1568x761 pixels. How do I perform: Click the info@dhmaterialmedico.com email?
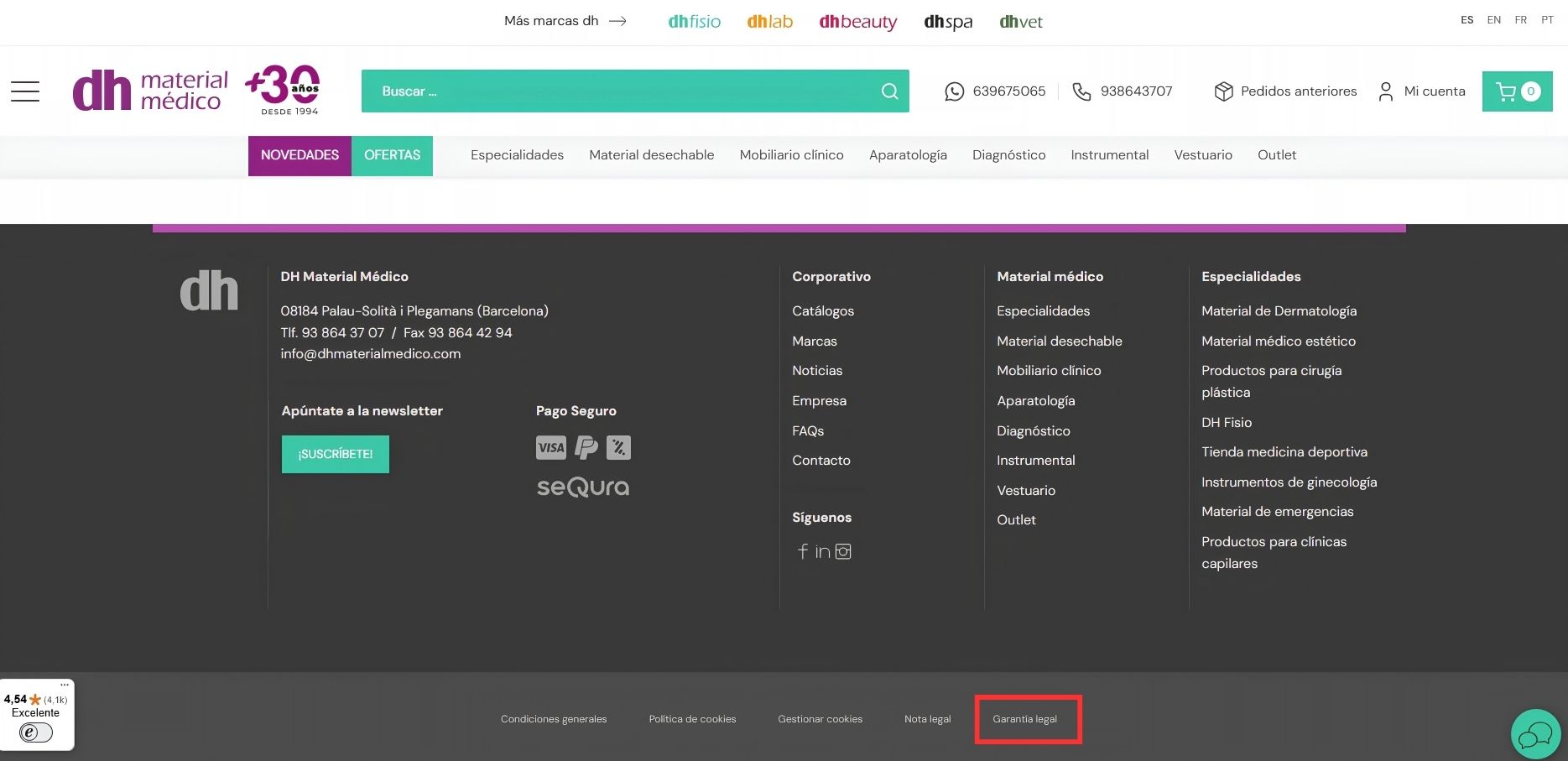pyautogui.click(x=371, y=354)
